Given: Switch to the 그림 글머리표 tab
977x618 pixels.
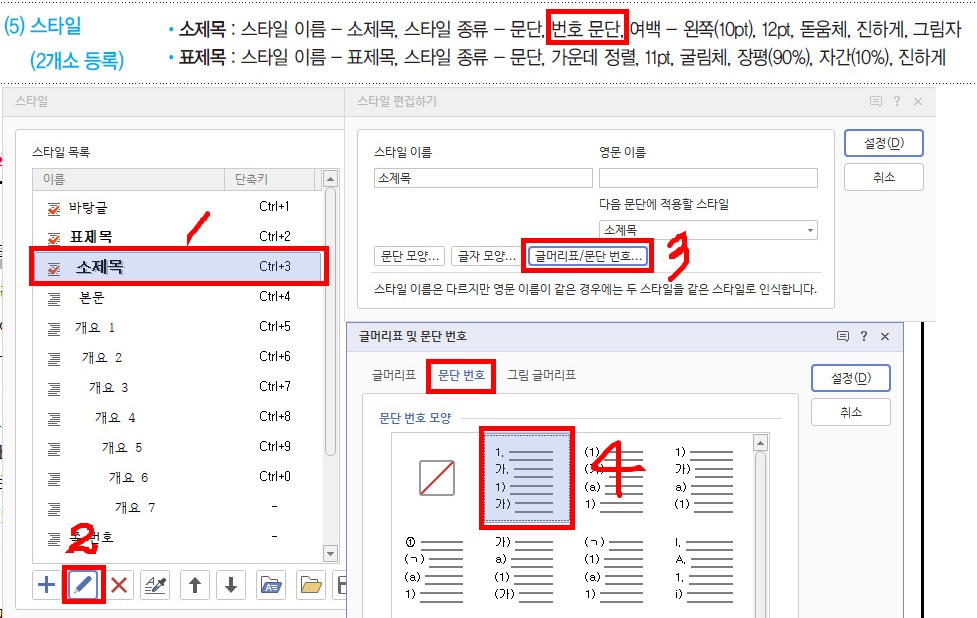Looking at the screenshot, I should pos(541,375).
